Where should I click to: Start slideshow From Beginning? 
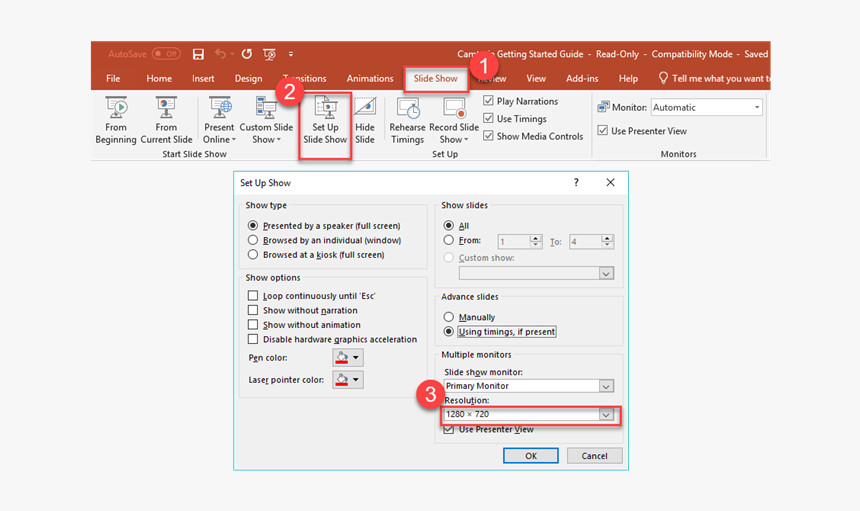coord(116,120)
